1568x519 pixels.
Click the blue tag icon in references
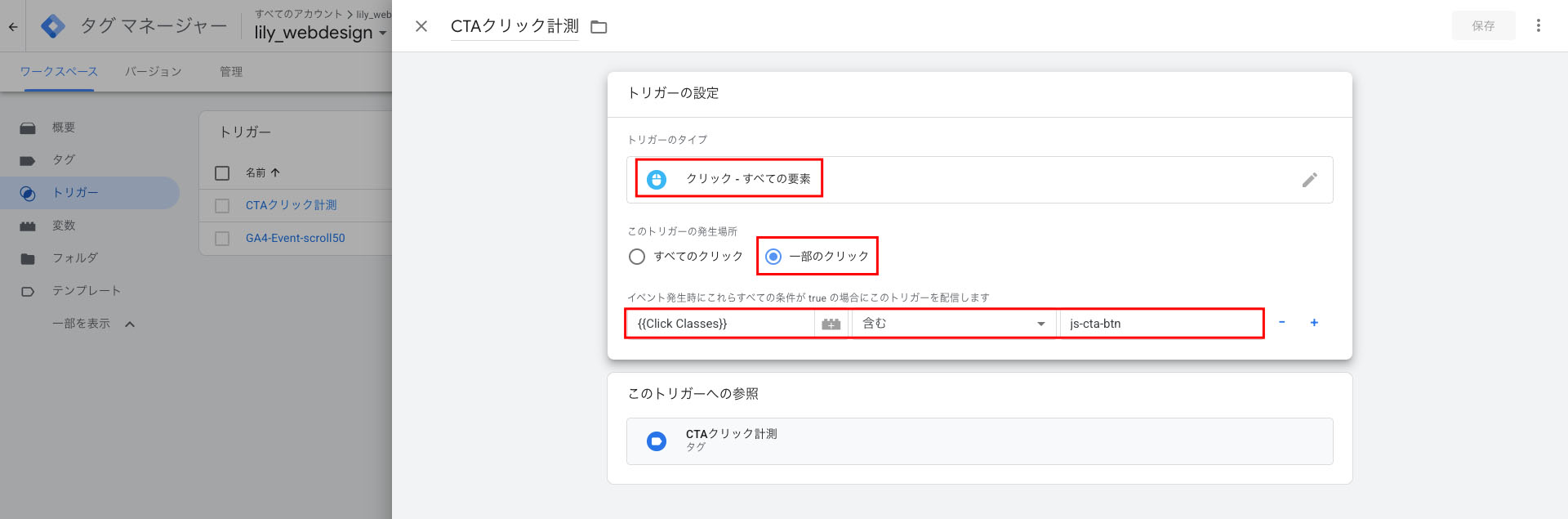point(657,441)
